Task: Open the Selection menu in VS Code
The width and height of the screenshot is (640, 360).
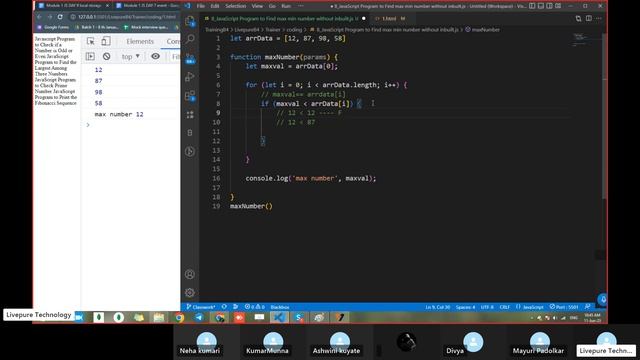Action: click(236, 6)
